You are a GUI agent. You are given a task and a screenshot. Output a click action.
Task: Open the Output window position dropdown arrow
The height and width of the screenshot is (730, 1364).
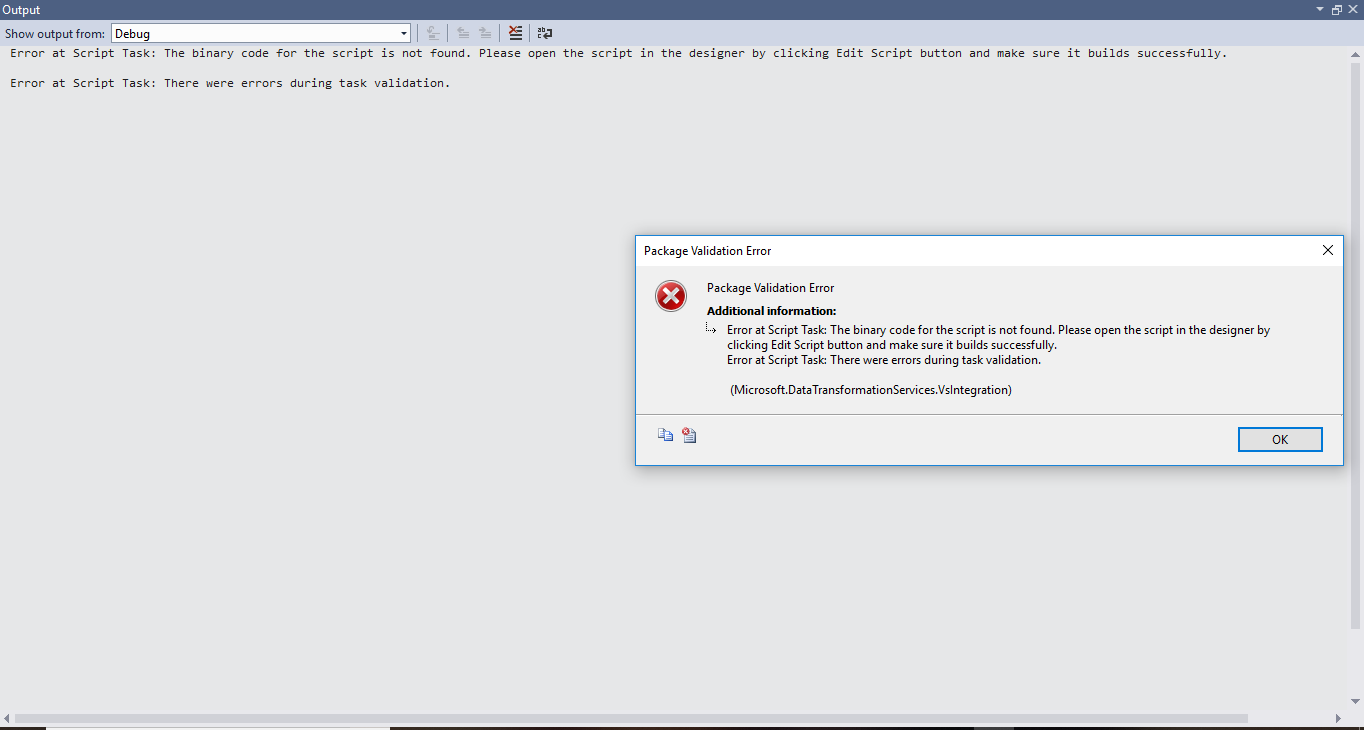pos(1319,9)
